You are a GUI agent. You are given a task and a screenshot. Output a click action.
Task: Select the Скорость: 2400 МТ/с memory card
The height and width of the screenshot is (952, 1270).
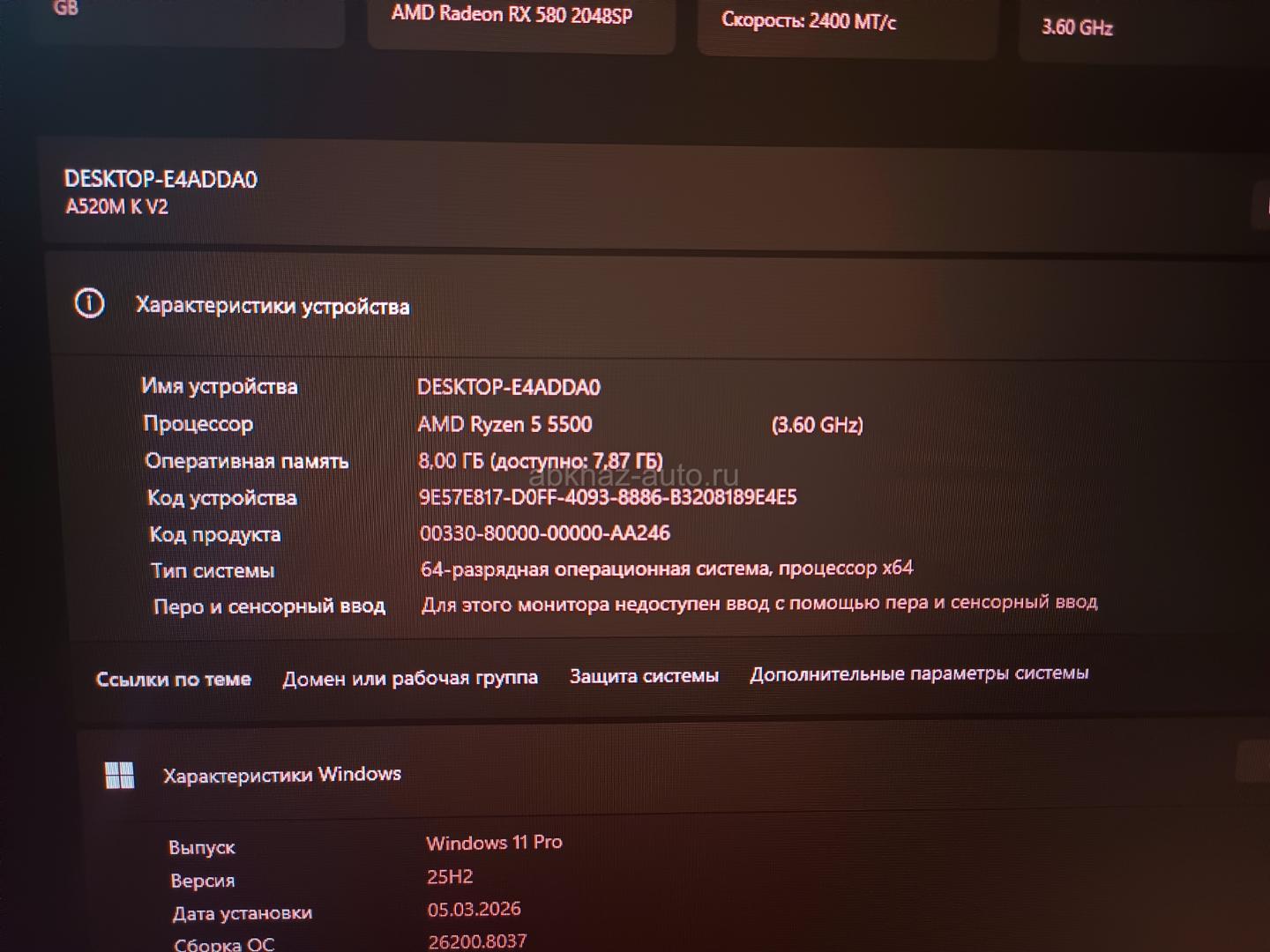845,25
